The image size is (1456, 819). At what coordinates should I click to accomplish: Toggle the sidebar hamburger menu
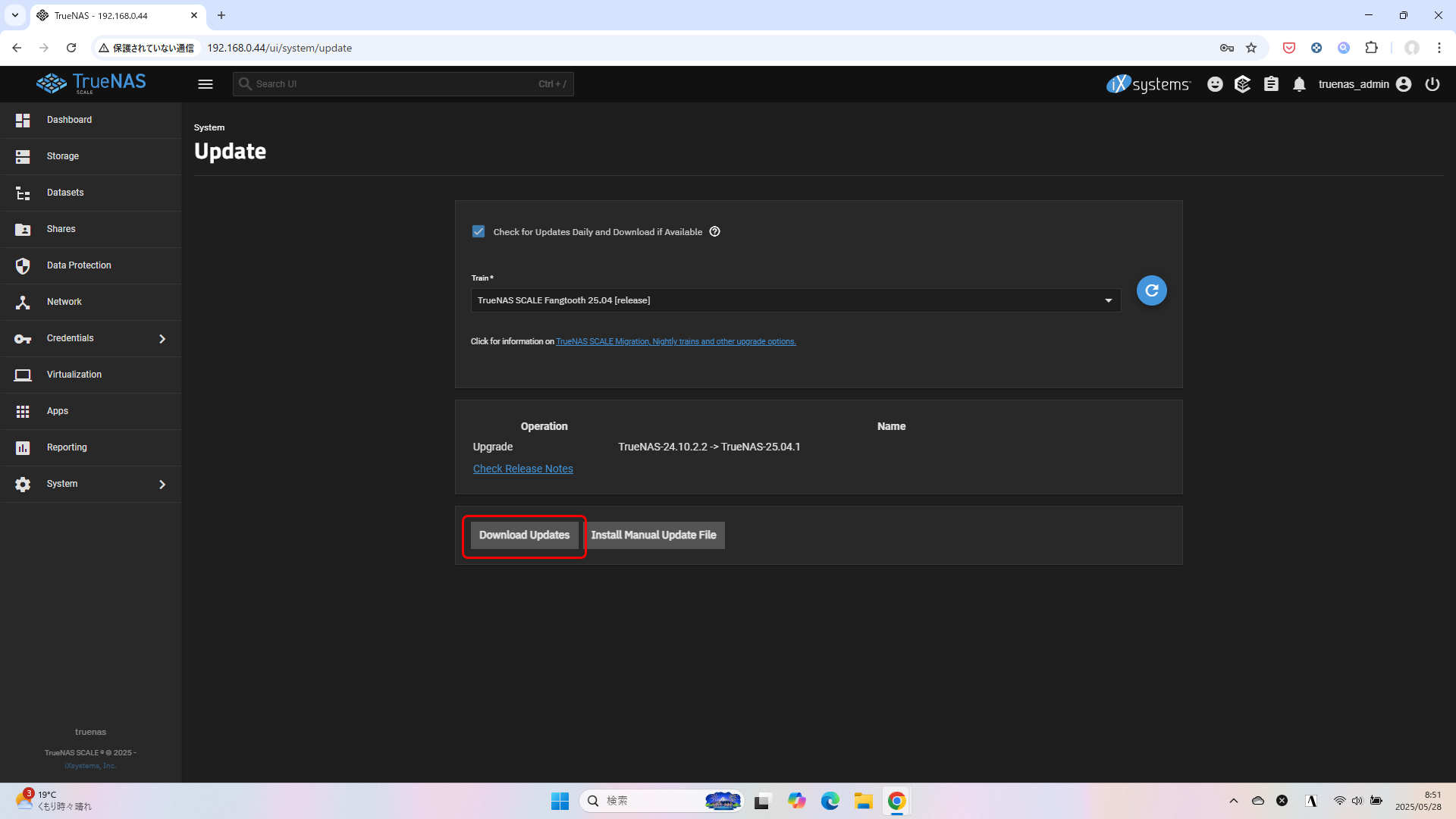206,84
